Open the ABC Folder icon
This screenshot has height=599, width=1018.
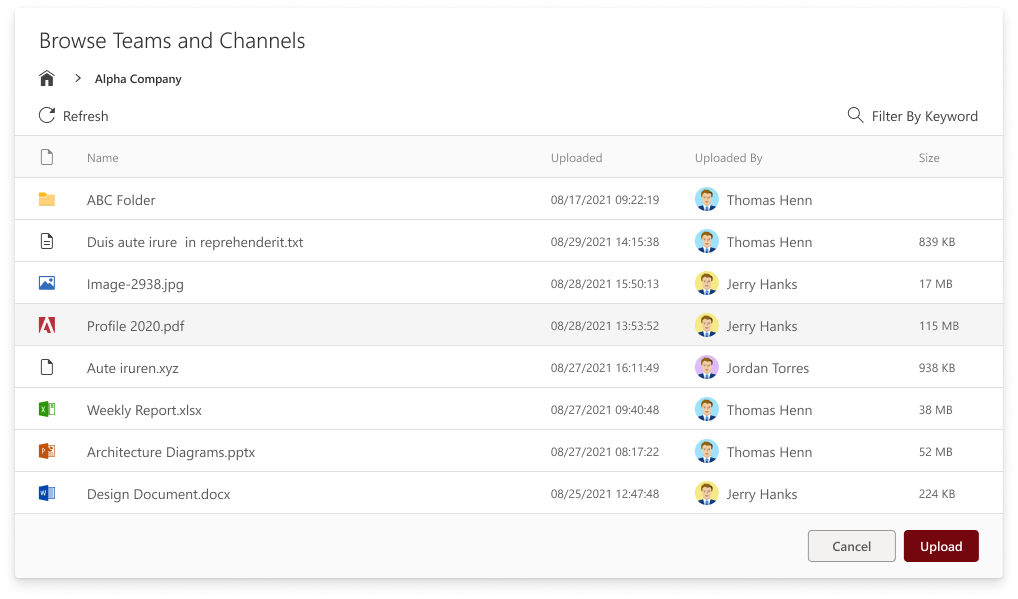tap(47, 199)
